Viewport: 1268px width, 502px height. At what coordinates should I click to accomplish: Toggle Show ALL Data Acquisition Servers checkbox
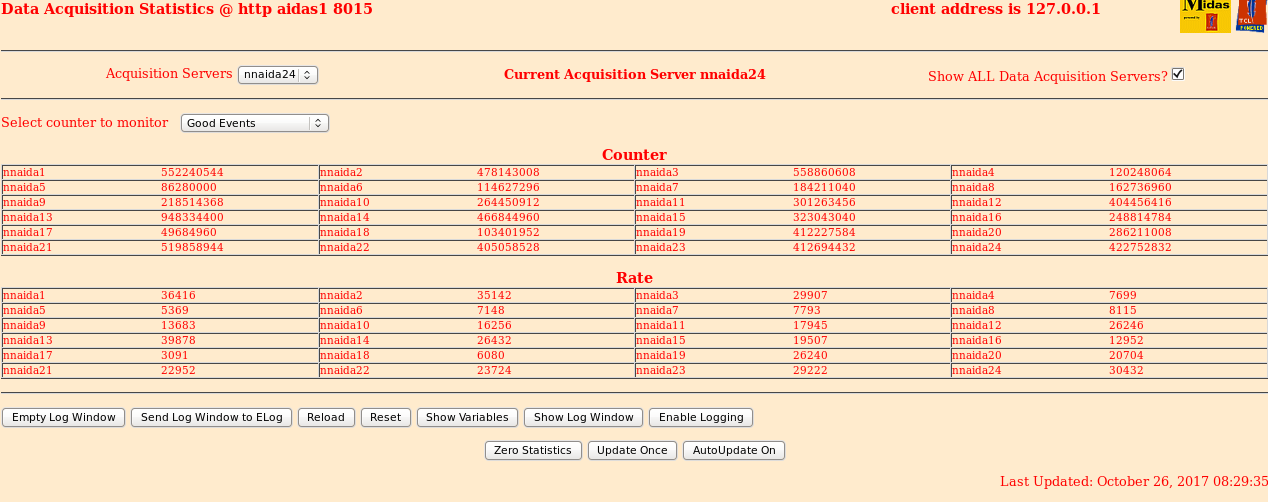coord(1178,74)
